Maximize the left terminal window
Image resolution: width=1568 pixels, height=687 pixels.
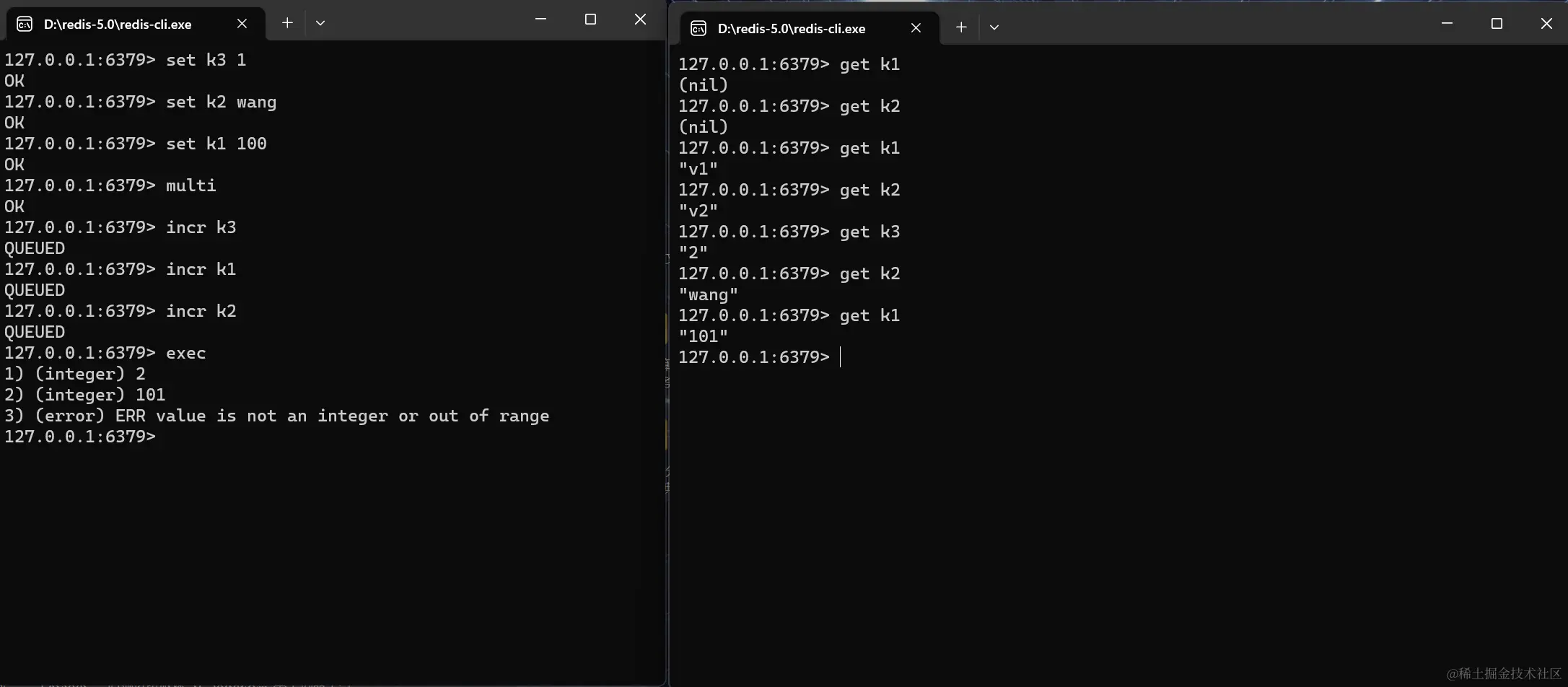(590, 19)
